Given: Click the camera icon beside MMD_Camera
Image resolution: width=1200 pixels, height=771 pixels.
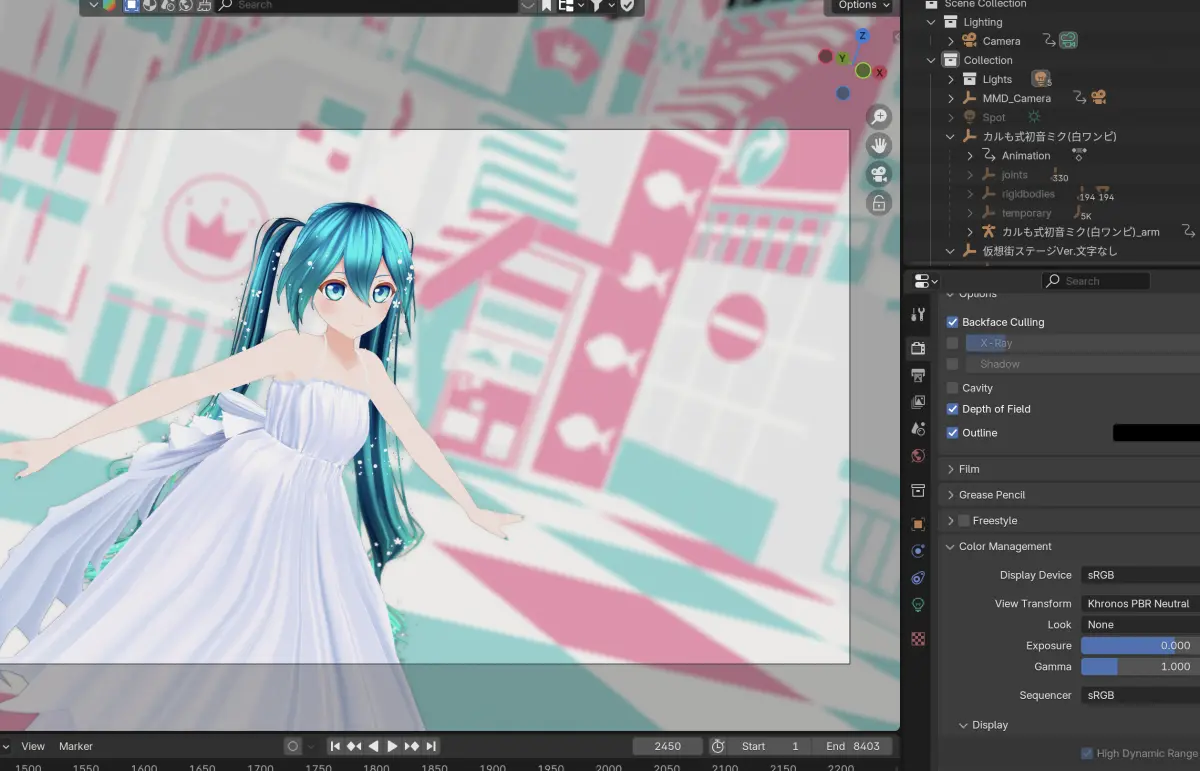Looking at the screenshot, I should (1099, 98).
